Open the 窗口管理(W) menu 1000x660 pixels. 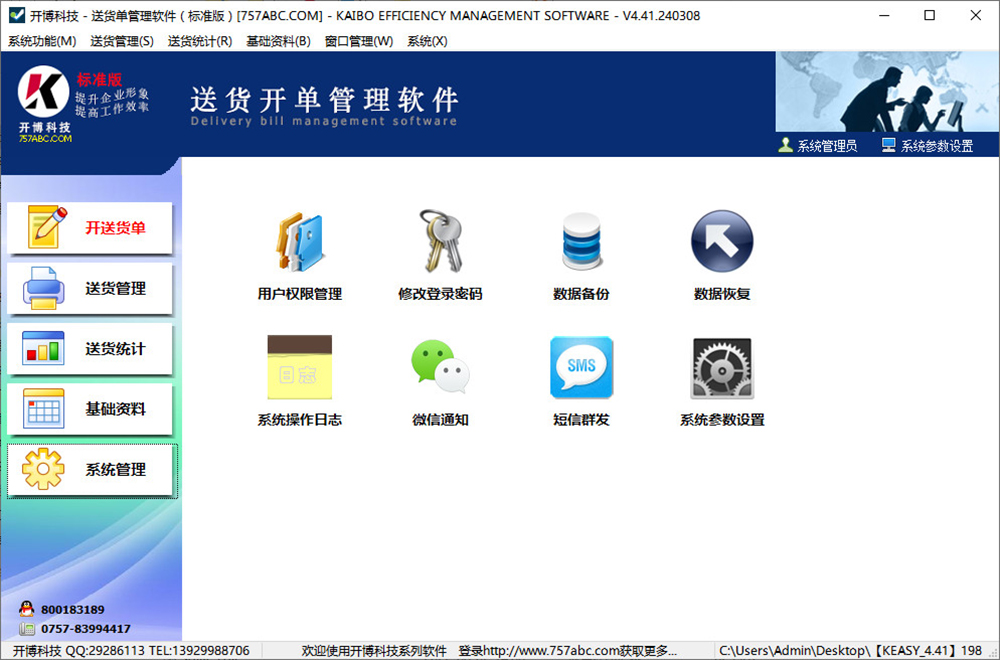(358, 41)
